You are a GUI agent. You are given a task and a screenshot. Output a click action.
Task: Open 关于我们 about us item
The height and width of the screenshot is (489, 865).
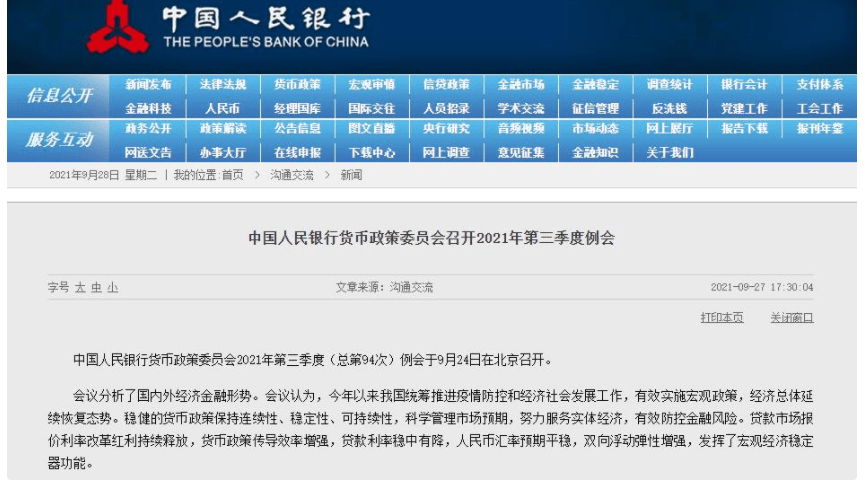pyautogui.click(x=670, y=152)
